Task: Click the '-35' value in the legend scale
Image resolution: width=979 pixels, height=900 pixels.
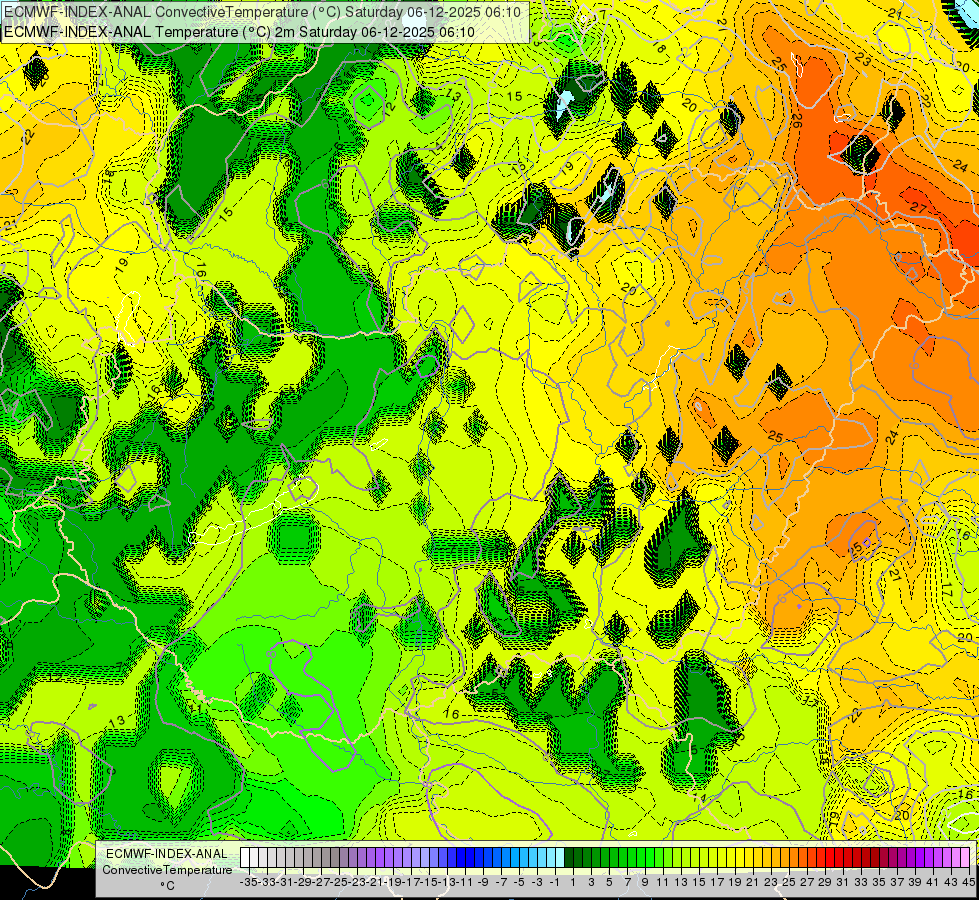Action: pos(249,883)
